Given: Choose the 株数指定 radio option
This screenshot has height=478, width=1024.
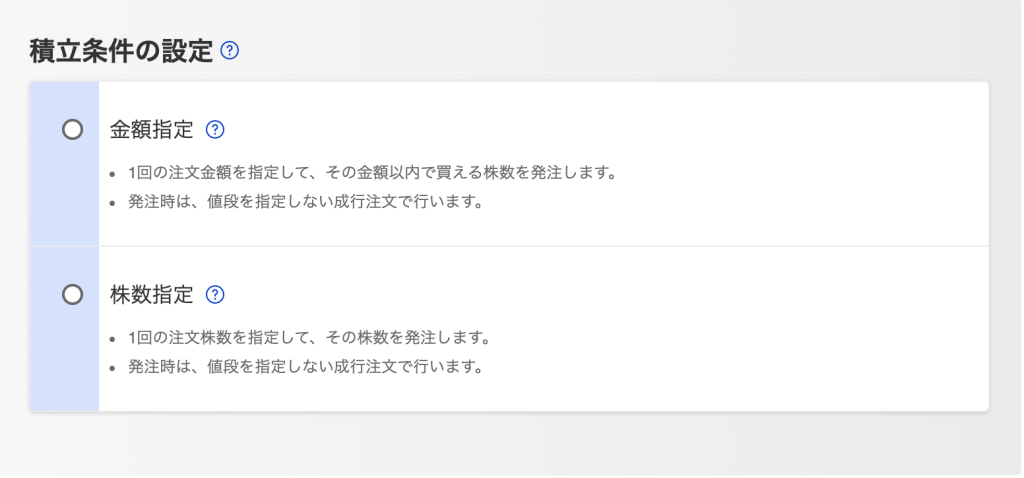Looking at the screenshot, I should [72, 295].
